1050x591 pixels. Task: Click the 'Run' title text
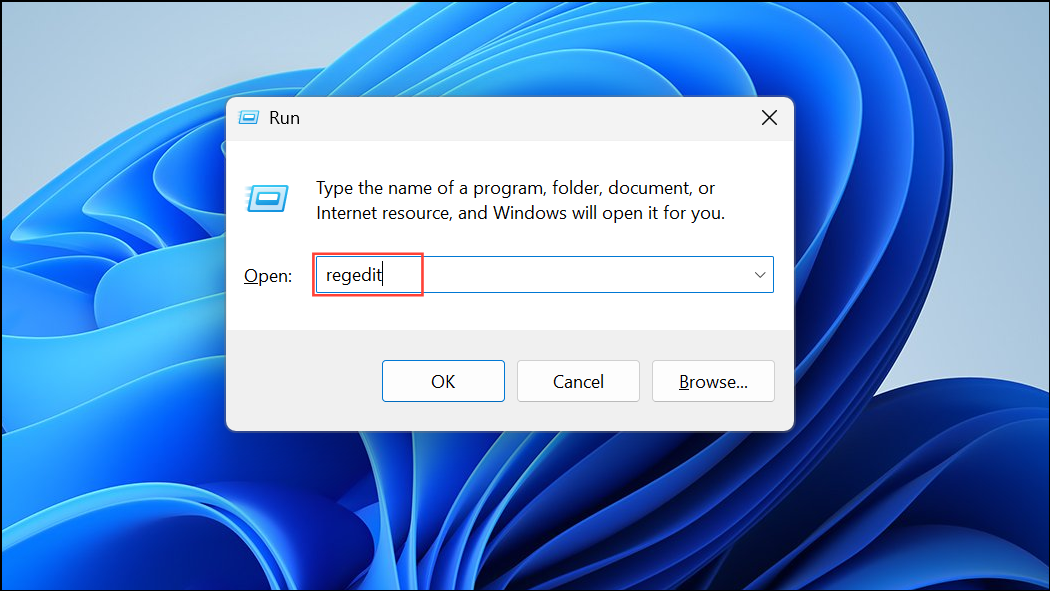(284, 118)
